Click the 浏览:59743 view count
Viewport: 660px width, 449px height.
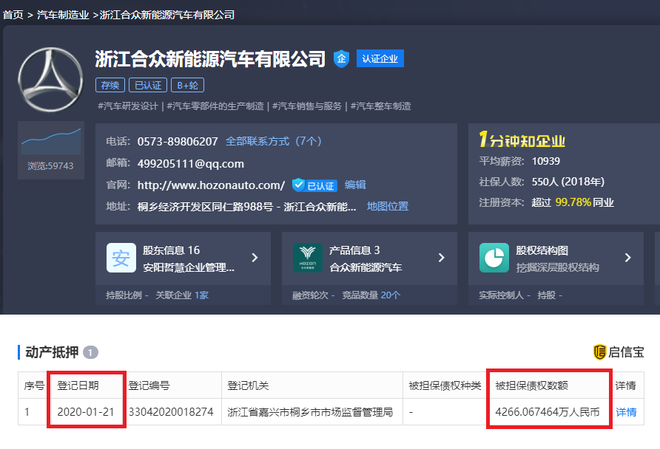click(x=51, y=166)
